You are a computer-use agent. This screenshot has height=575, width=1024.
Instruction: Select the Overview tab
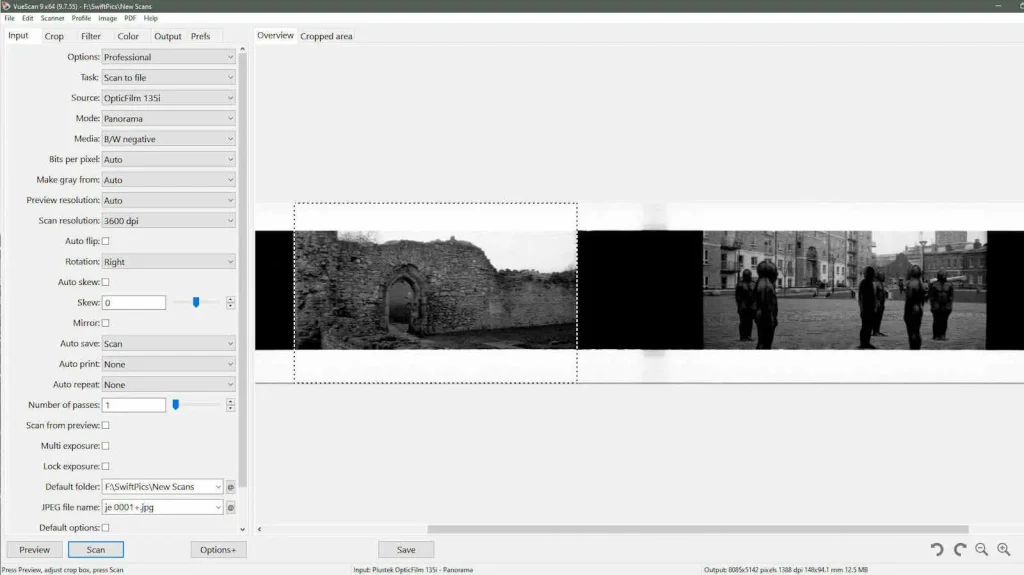click(275, 35)
